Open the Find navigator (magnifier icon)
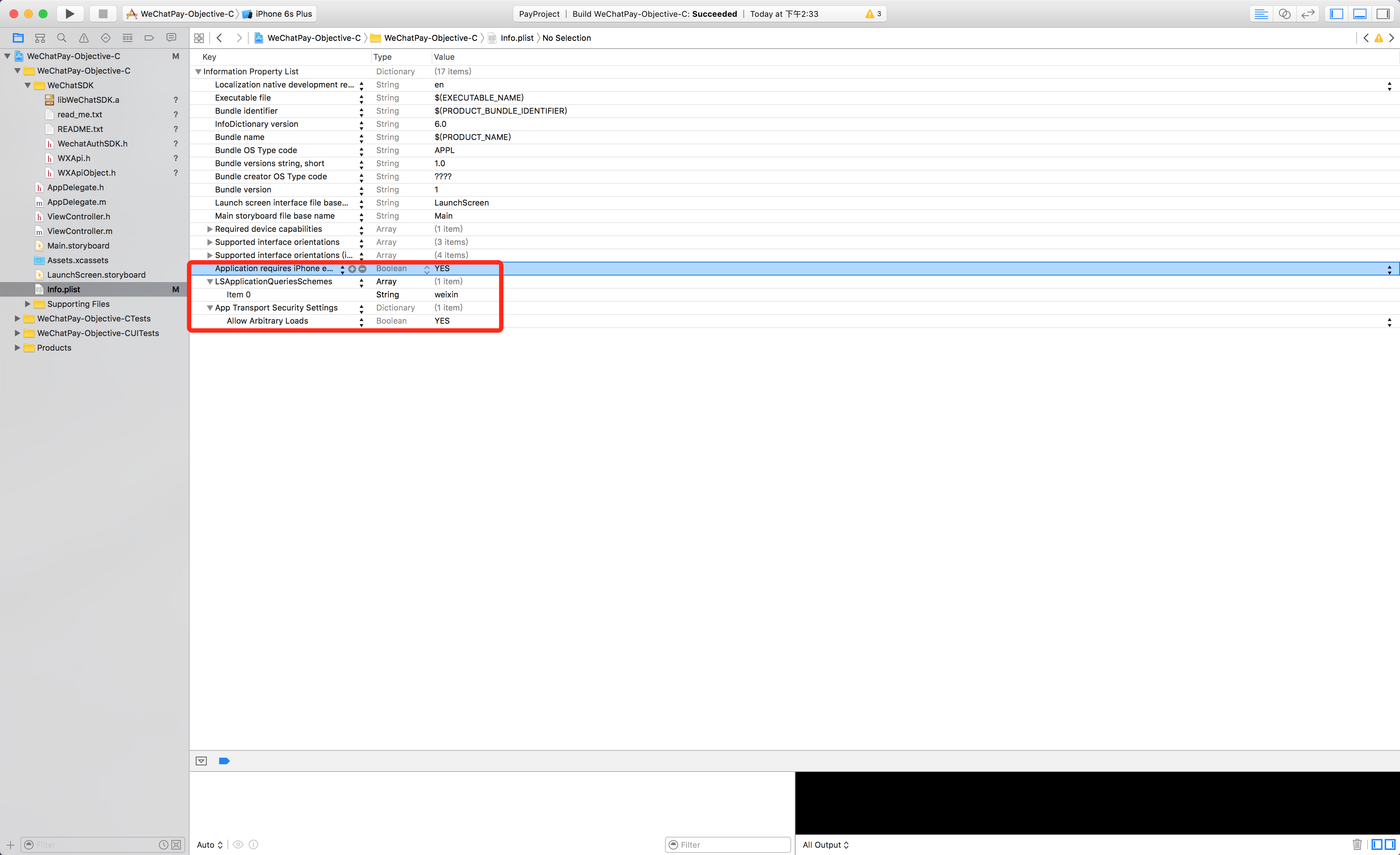The image size is (1400, 855). (61, 38)
